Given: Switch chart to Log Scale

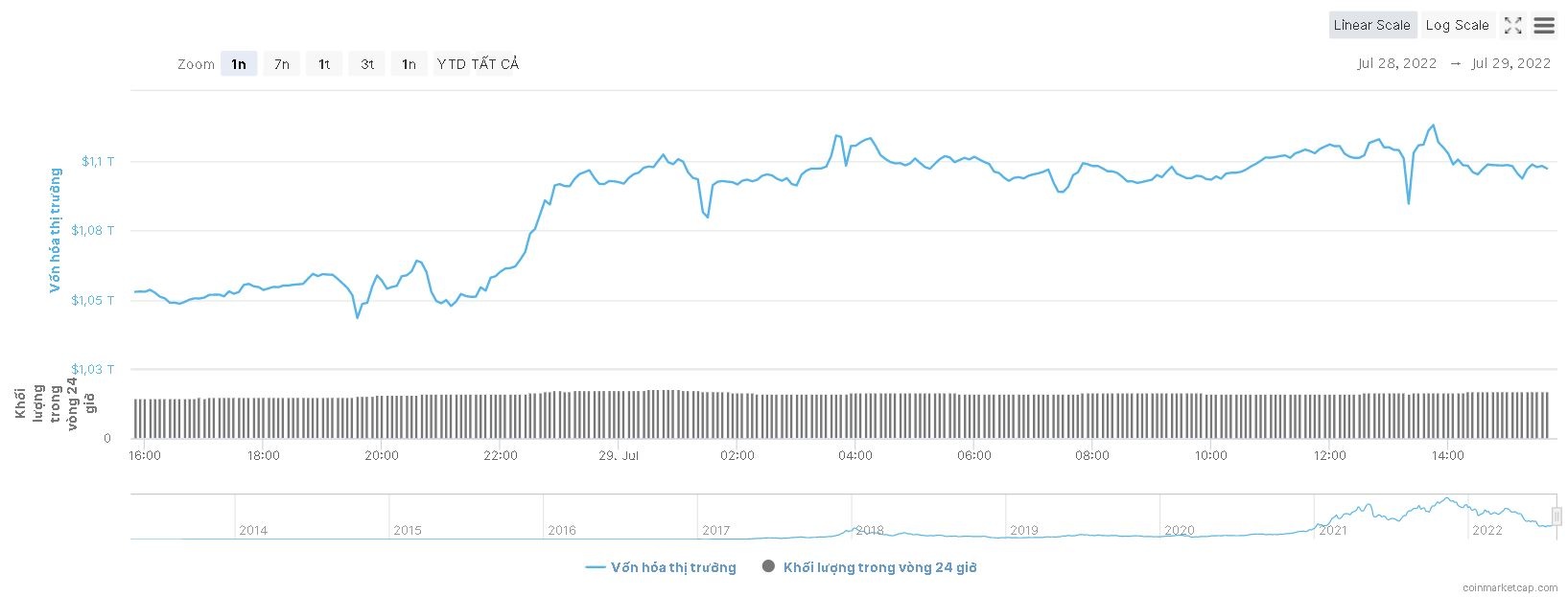Looking at the screenshot, I should pos(1457,25).
